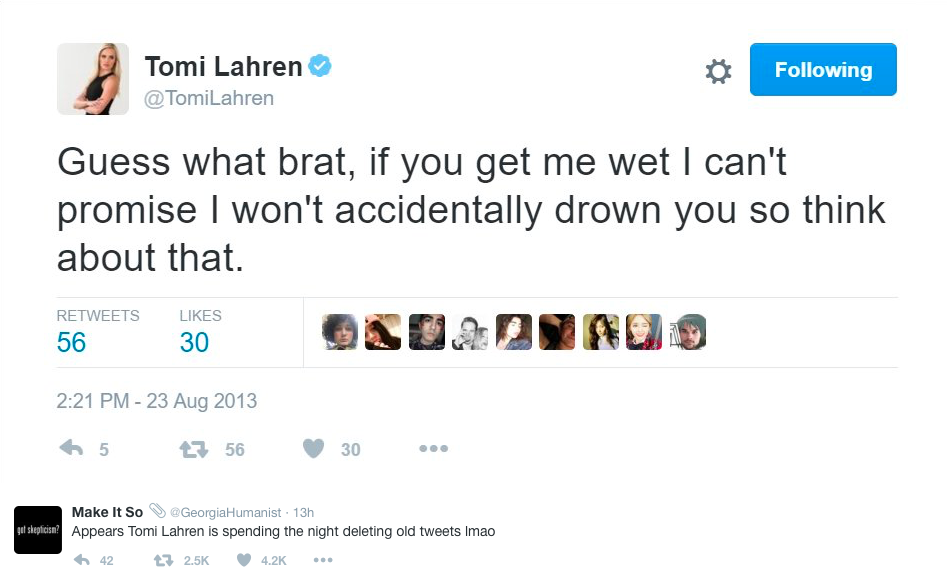The image size is (947, 585).
Task: Open the @TomiLahren handle link
Action: point(209,98)
